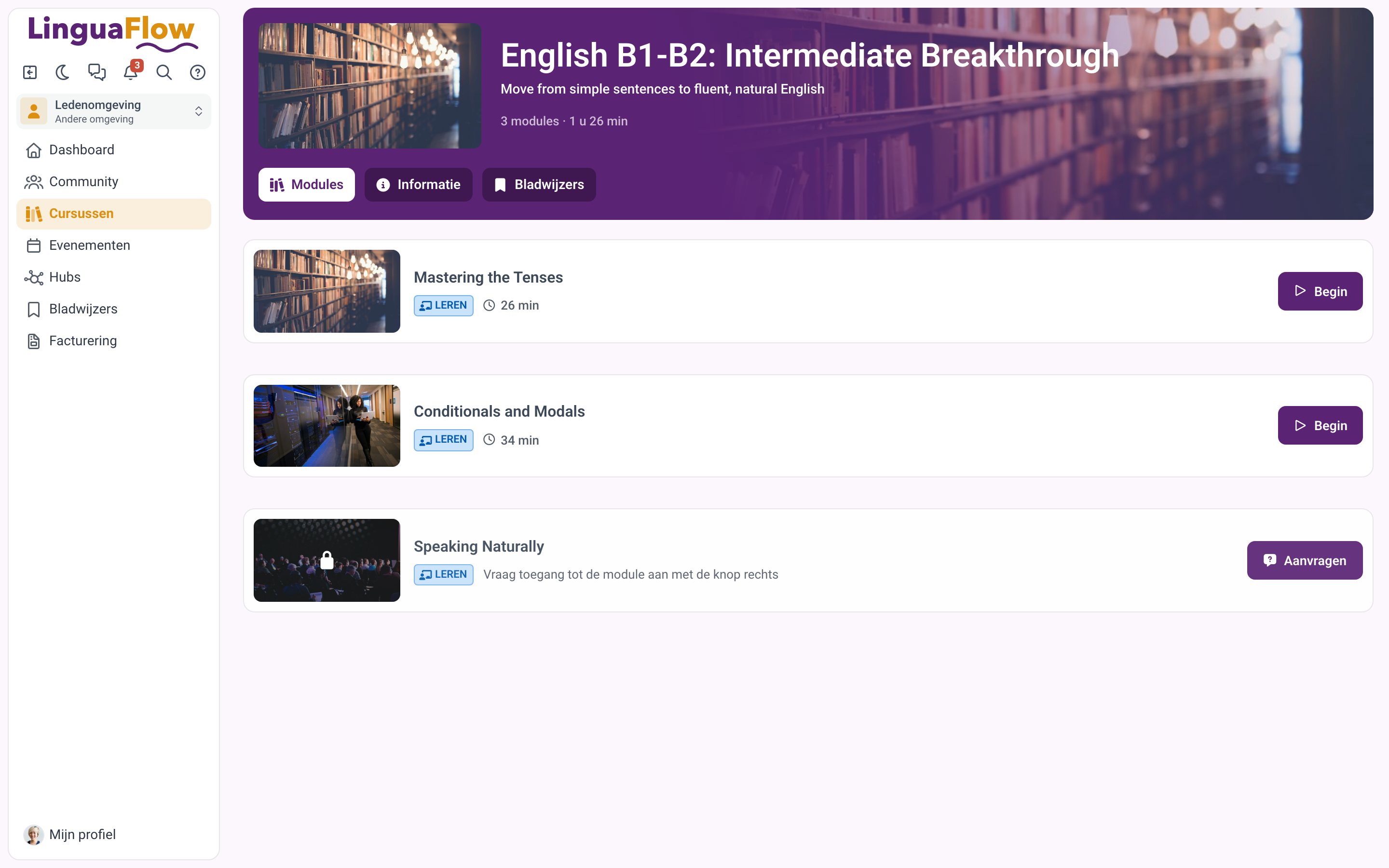This screenshot has width=1389, height=868.
Task: Open Mastering the Tenses module title
Action: pos(489,277)
